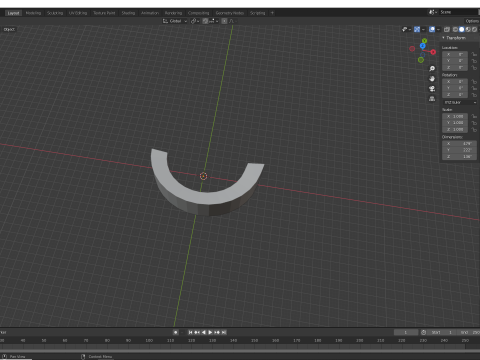Viewport: 480px width, 360px height.
Task: Click negative Y axis gizmo circle
Action: (421, 60)
